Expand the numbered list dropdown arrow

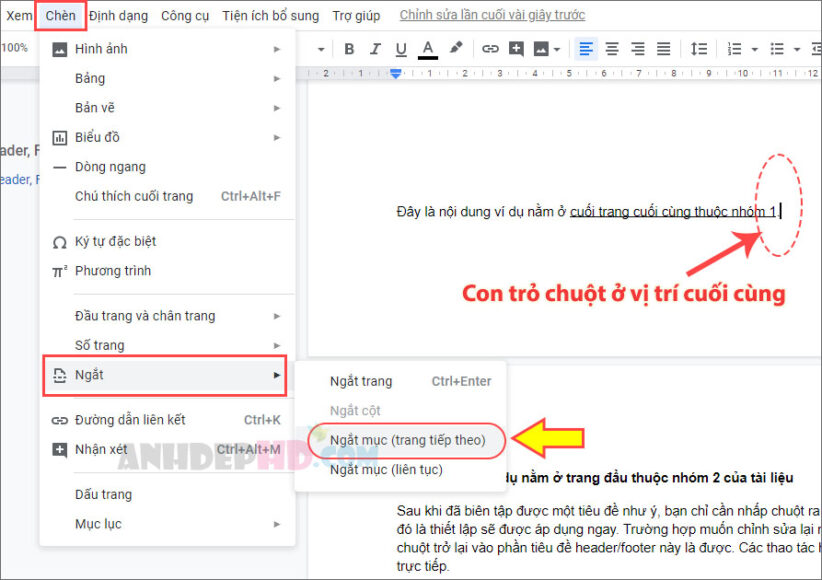[x=754, y=49]
